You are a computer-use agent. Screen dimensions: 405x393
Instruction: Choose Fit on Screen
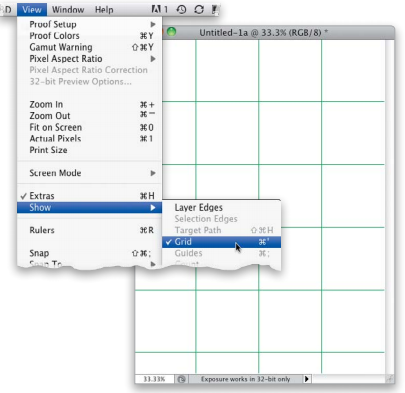click(x=89, y=127)
